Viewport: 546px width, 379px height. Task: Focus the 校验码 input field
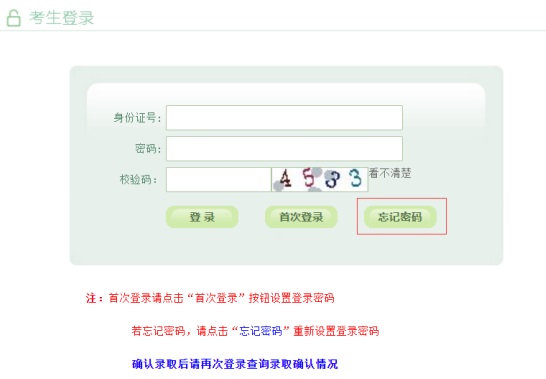tap(218, 179)
